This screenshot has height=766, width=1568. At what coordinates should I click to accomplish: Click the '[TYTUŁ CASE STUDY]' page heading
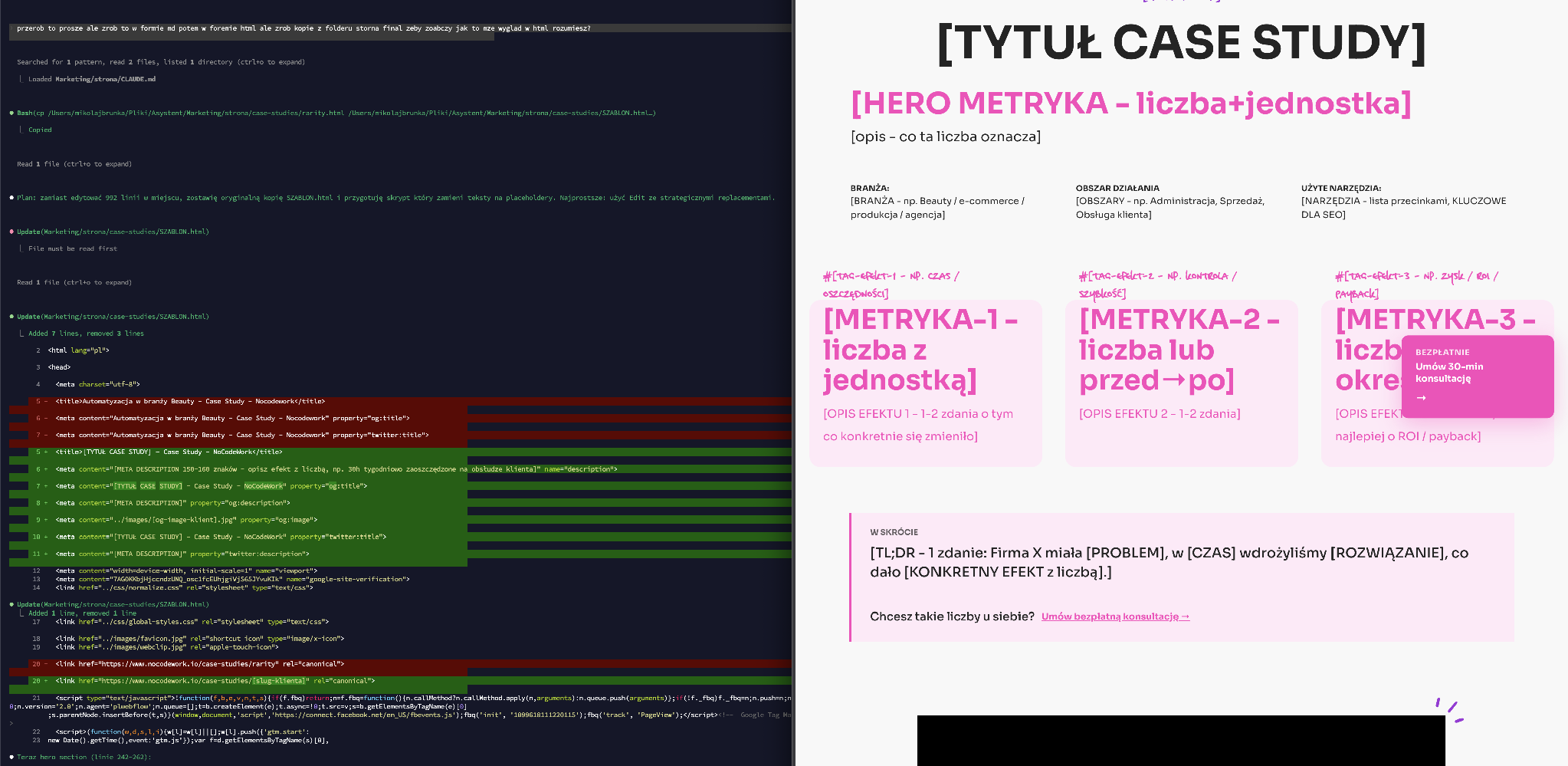click(1181, 42)
